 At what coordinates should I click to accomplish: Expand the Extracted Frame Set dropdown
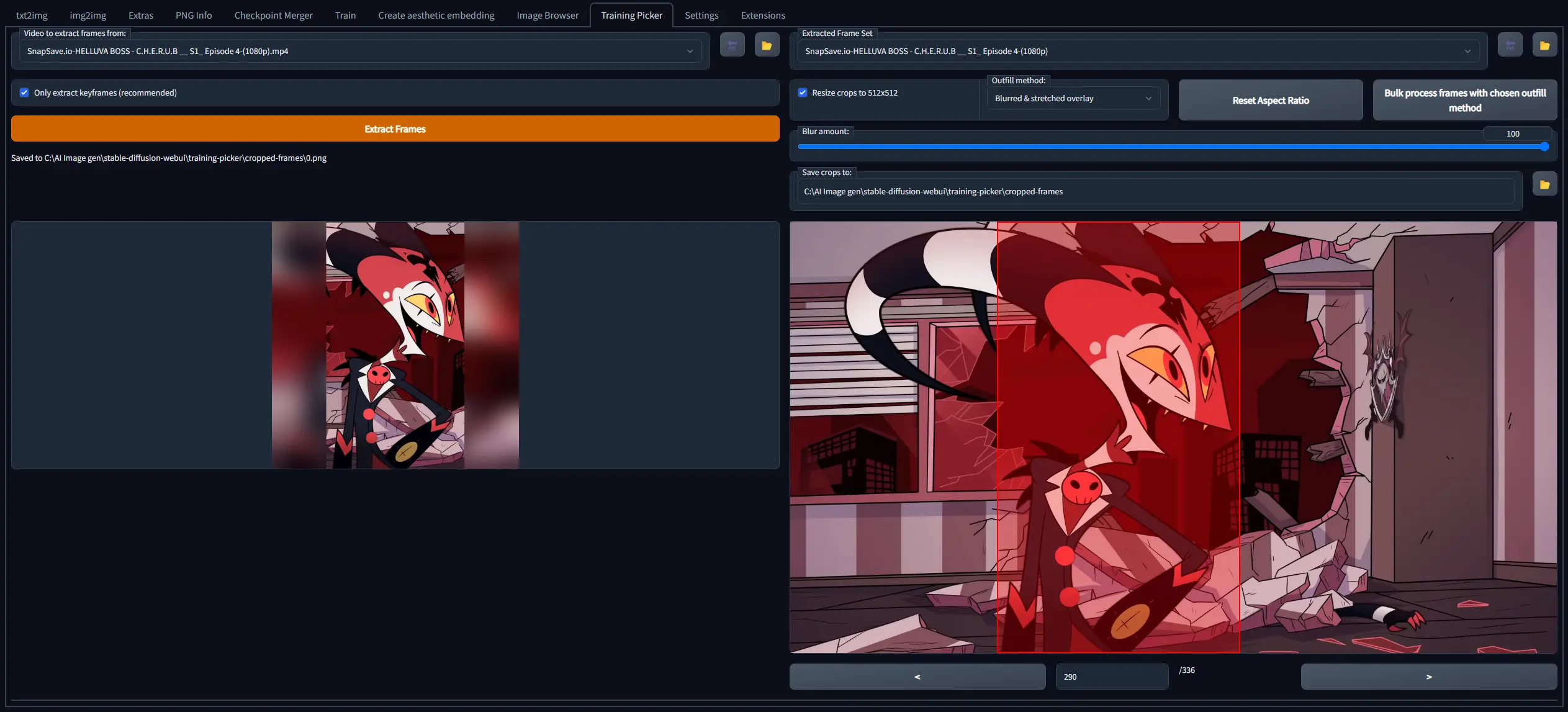pos(1138,51)
